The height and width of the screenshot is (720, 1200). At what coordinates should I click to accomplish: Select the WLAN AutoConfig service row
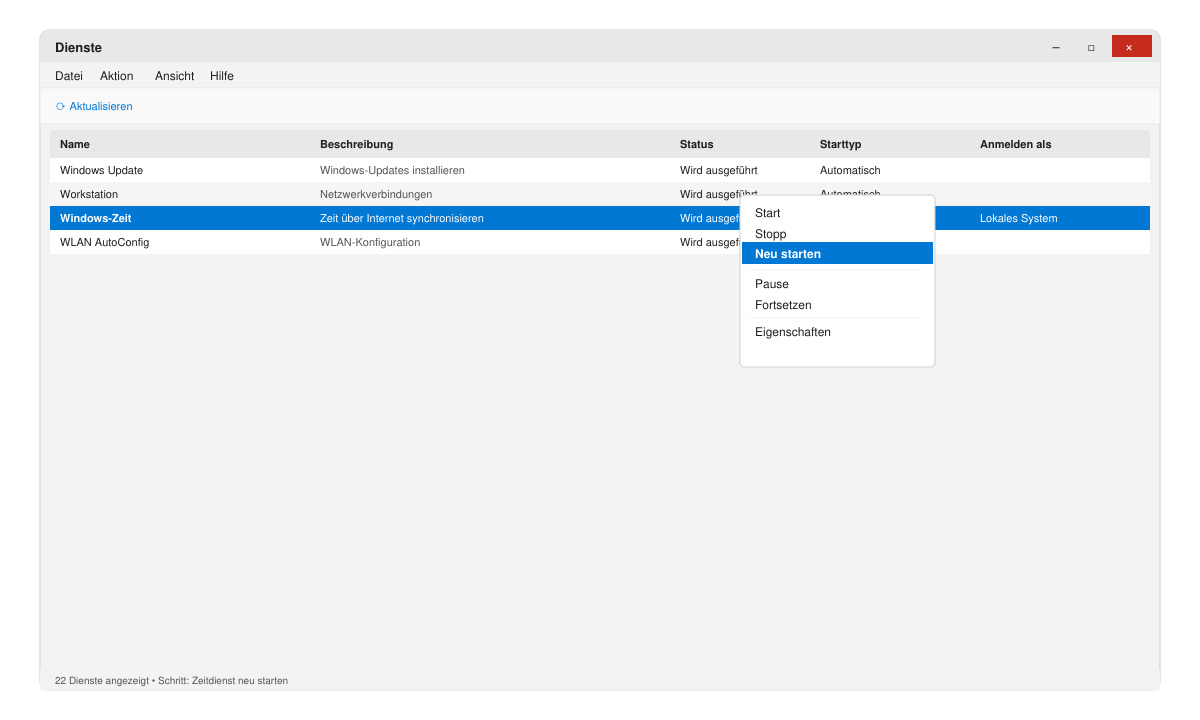coord(600,242)
